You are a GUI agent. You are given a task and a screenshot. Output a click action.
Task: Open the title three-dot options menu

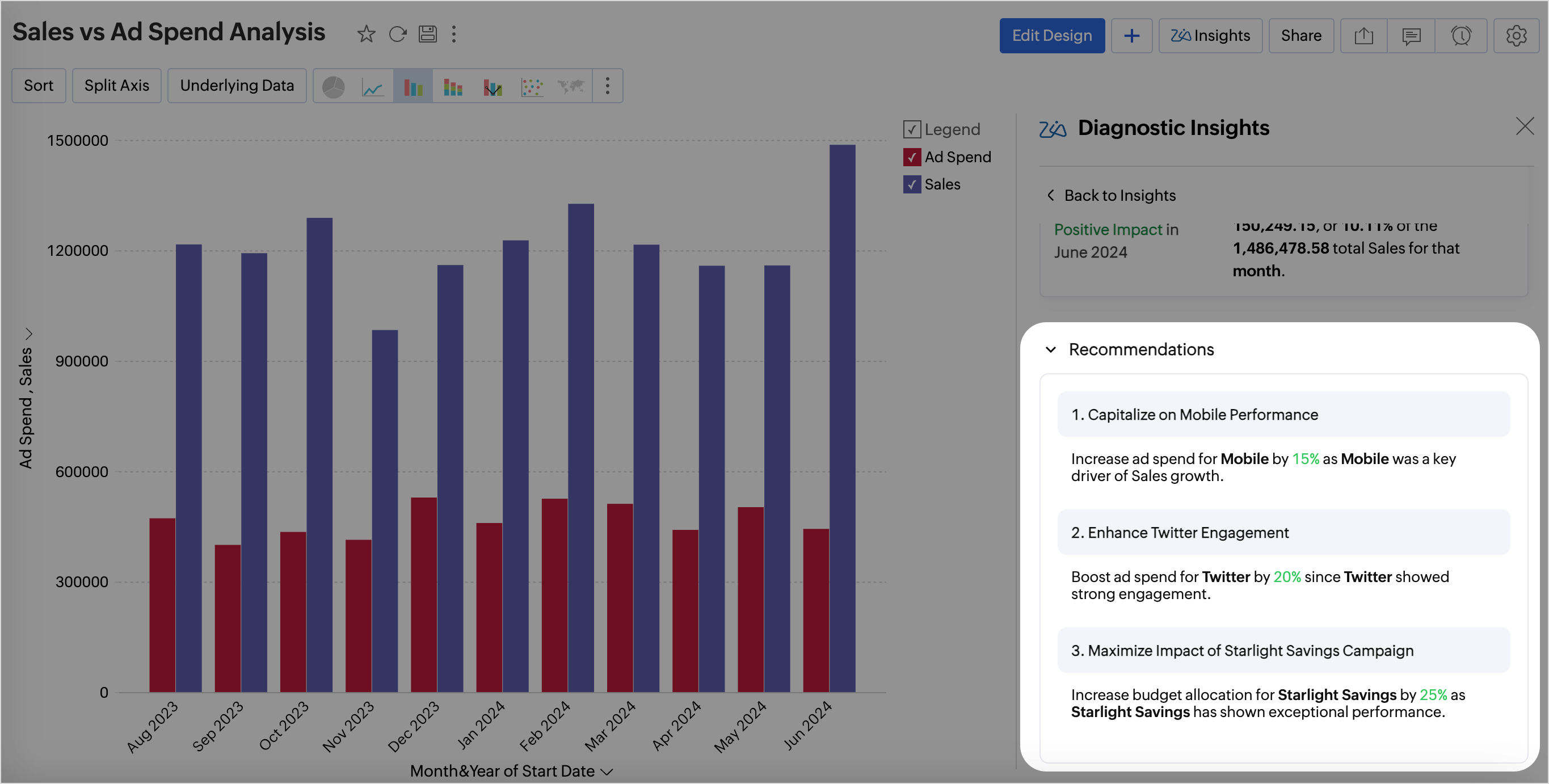(x=454, y=34)
